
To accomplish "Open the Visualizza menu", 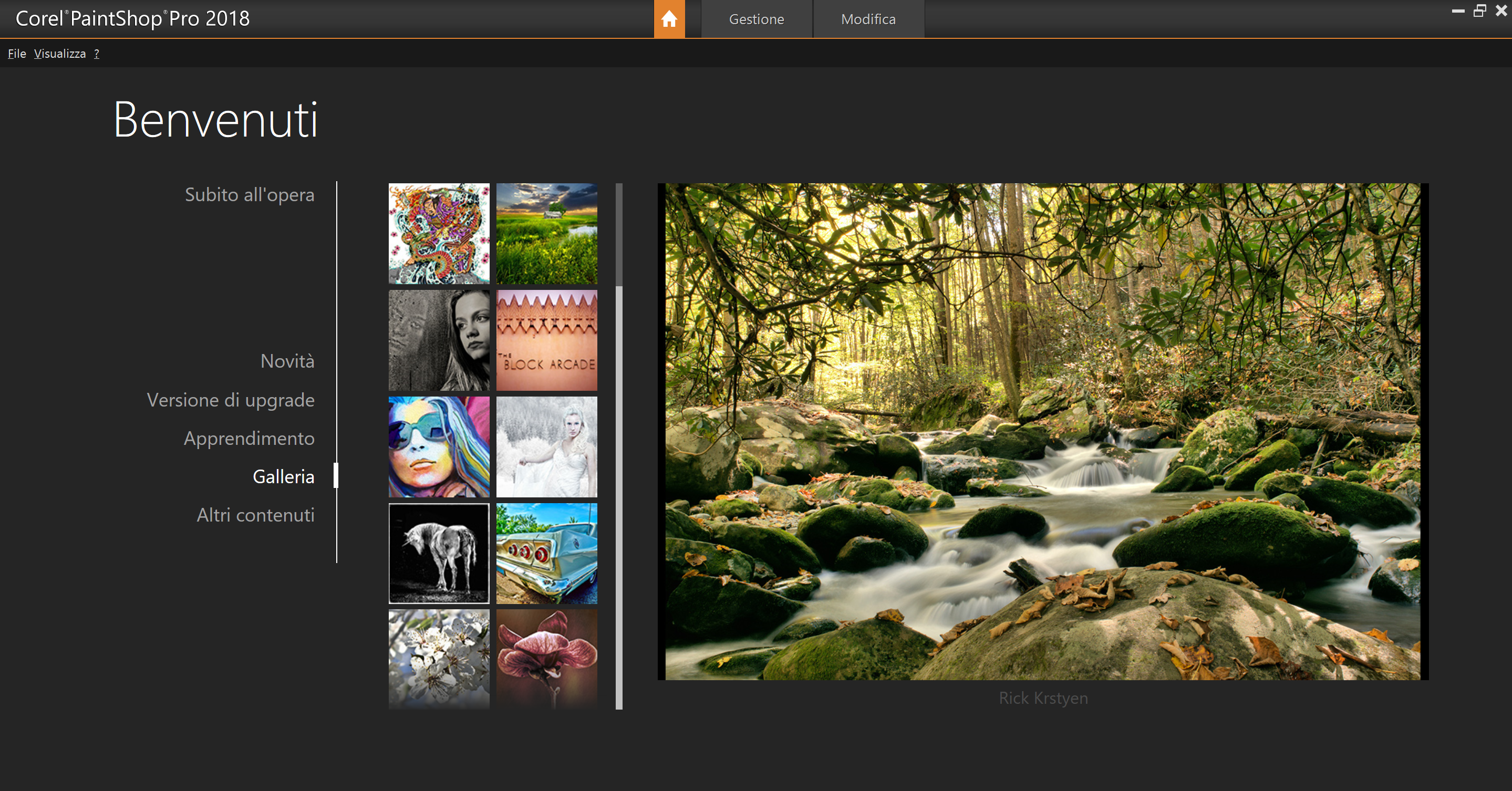I will [60, 54].
